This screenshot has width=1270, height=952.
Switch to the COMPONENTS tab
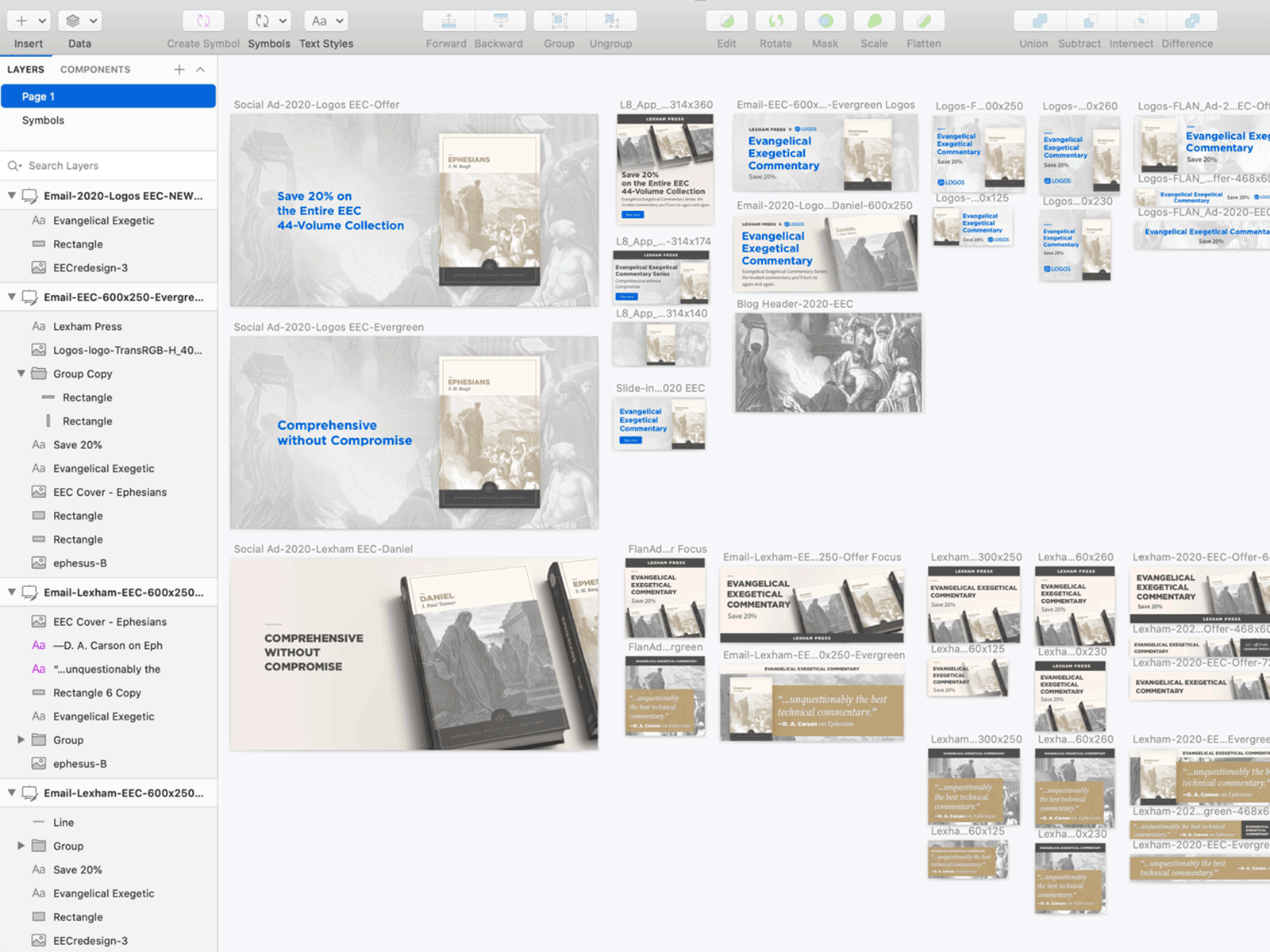click(95, 69)
